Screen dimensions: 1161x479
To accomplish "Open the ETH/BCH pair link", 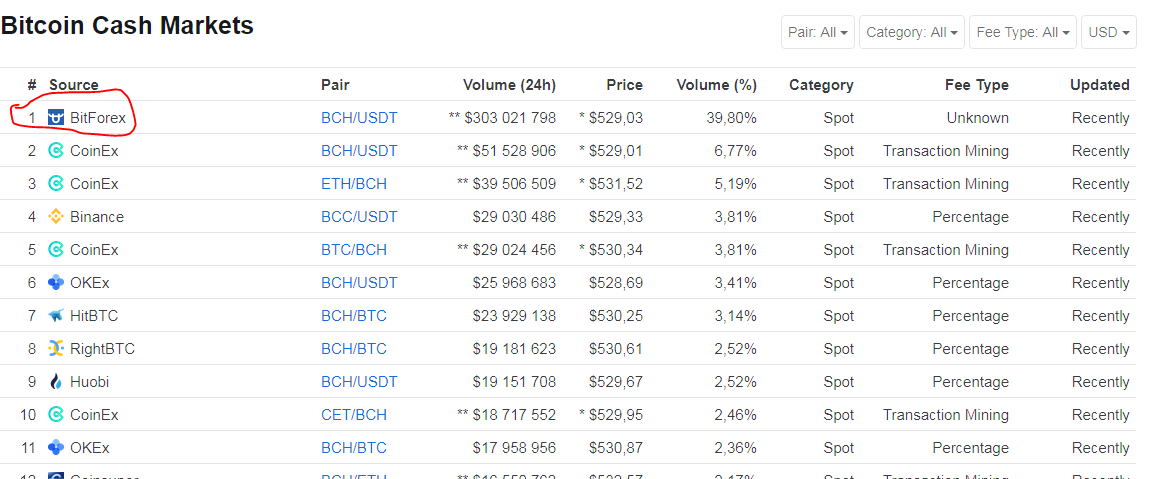I will tap(354, 184).
